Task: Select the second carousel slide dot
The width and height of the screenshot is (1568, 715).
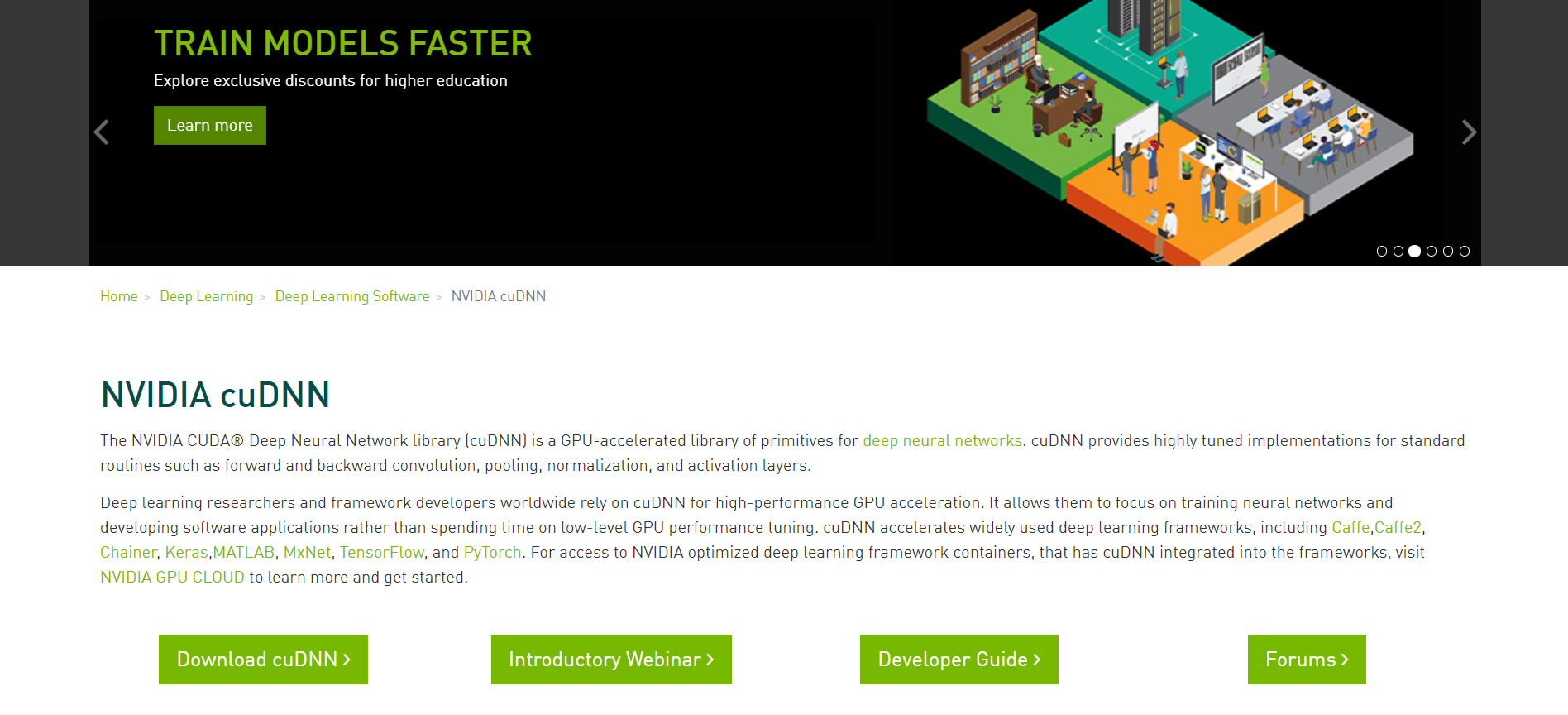Action: pos(1398,252)
